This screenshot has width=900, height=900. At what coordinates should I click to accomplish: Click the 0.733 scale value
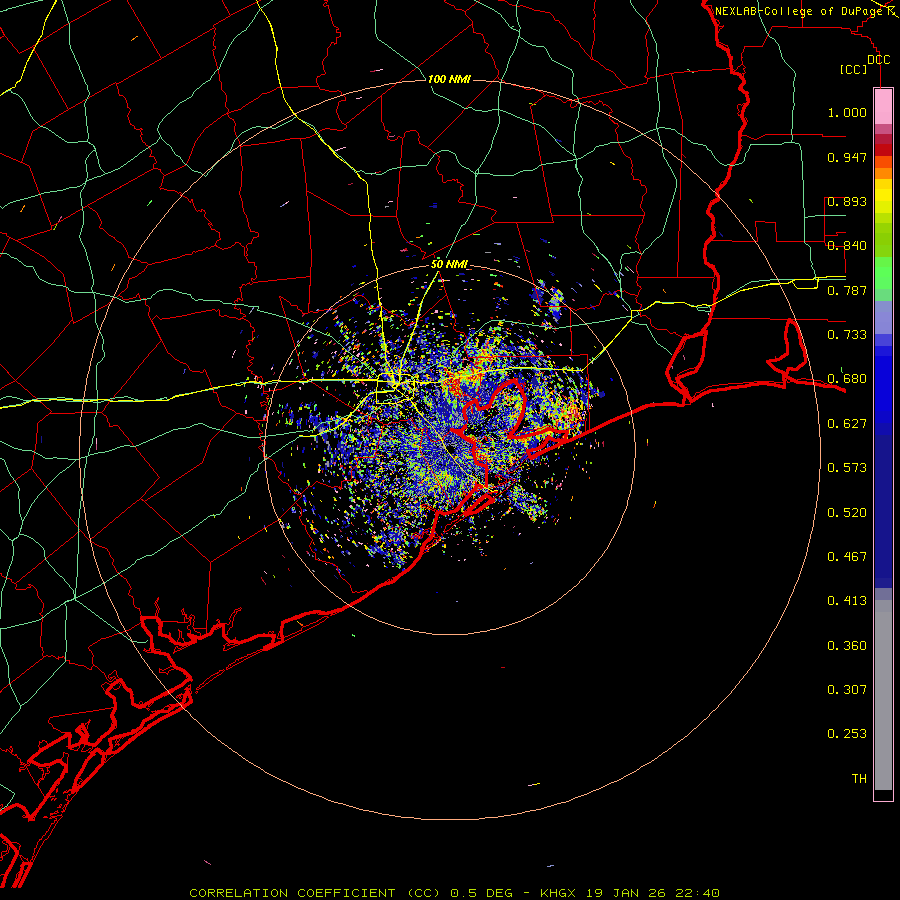click(x=847, y=335)
